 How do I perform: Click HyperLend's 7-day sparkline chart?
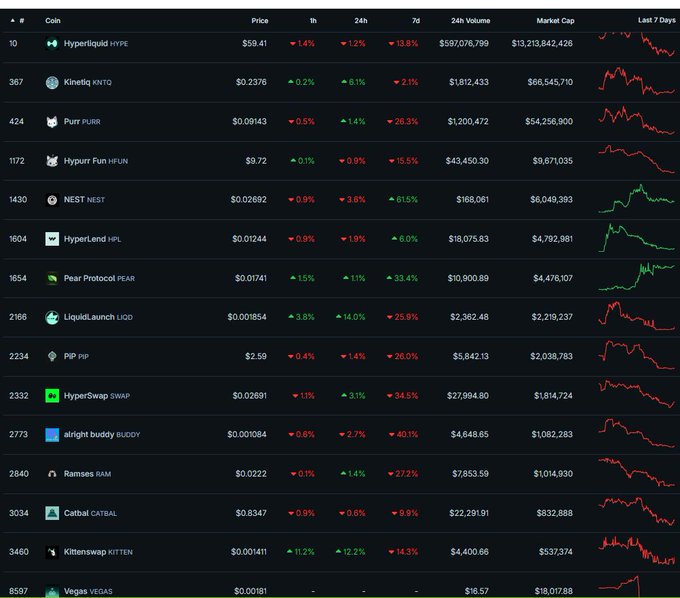(636, 238)
